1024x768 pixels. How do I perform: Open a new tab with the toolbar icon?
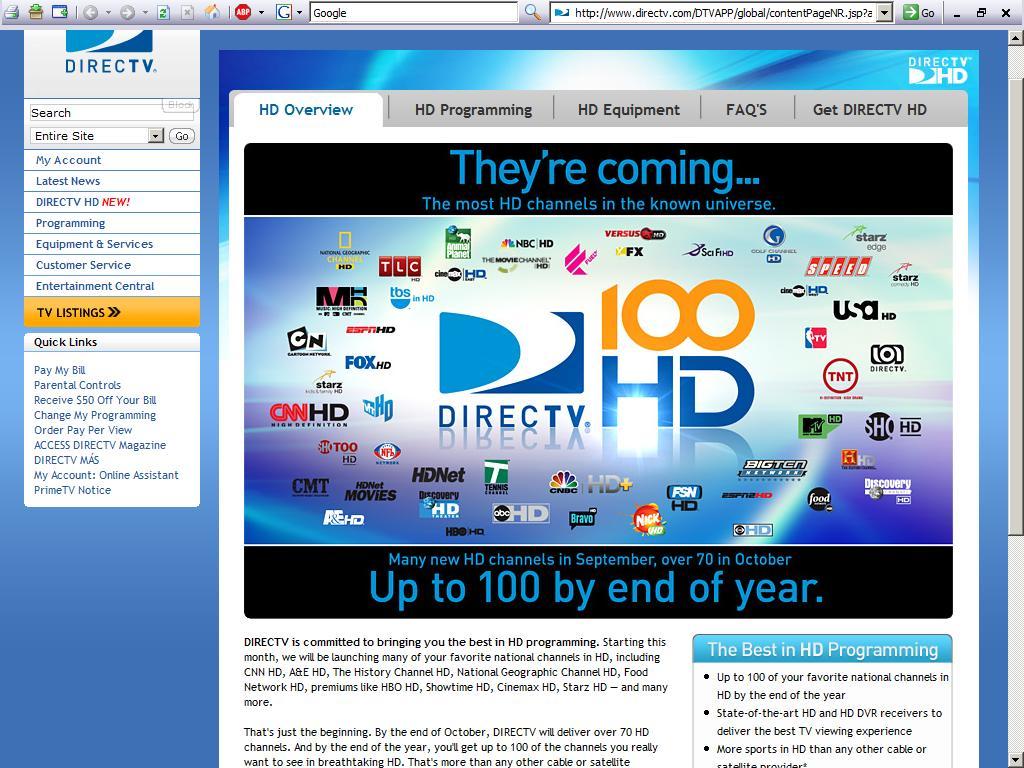click(x=60, y=12)
